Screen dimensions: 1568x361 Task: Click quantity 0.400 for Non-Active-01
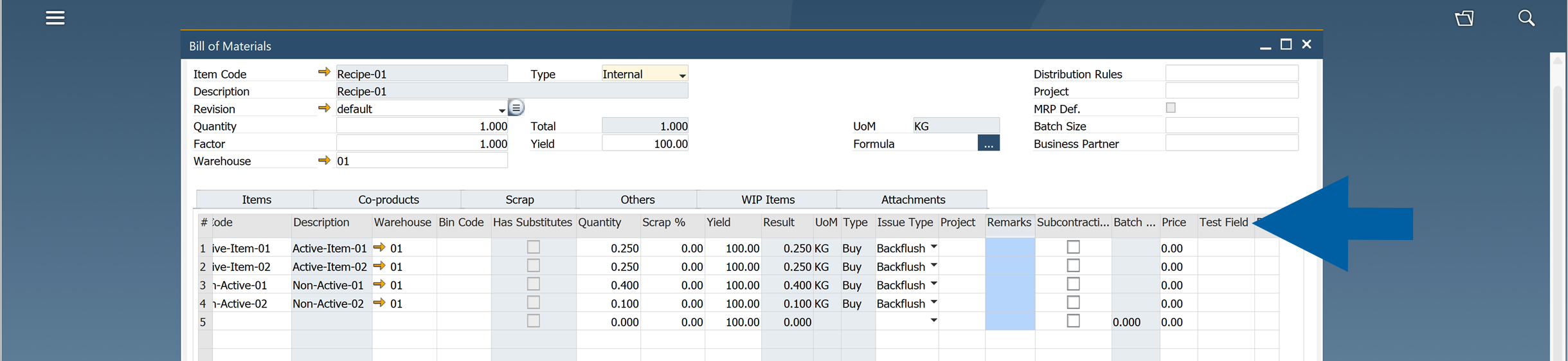pyautogui.click(x=608, y=284)
